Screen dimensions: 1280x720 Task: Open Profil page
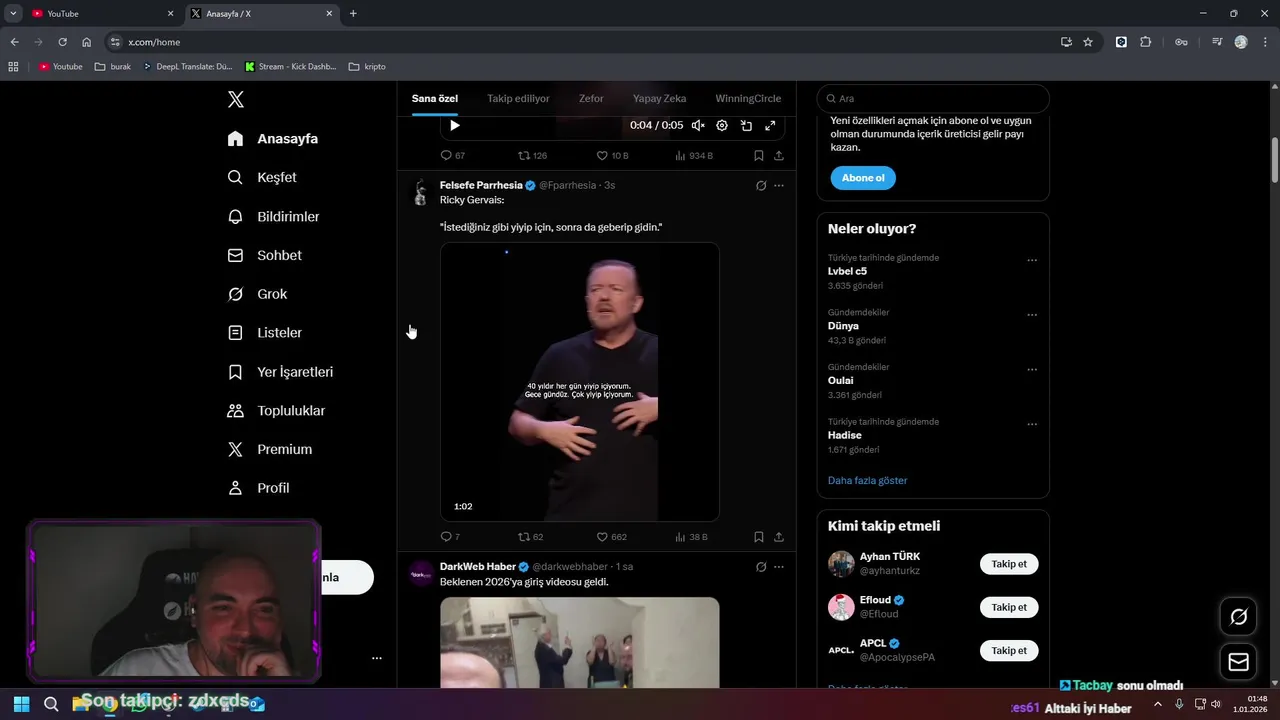pyautogui.click(x=259, y=488)
